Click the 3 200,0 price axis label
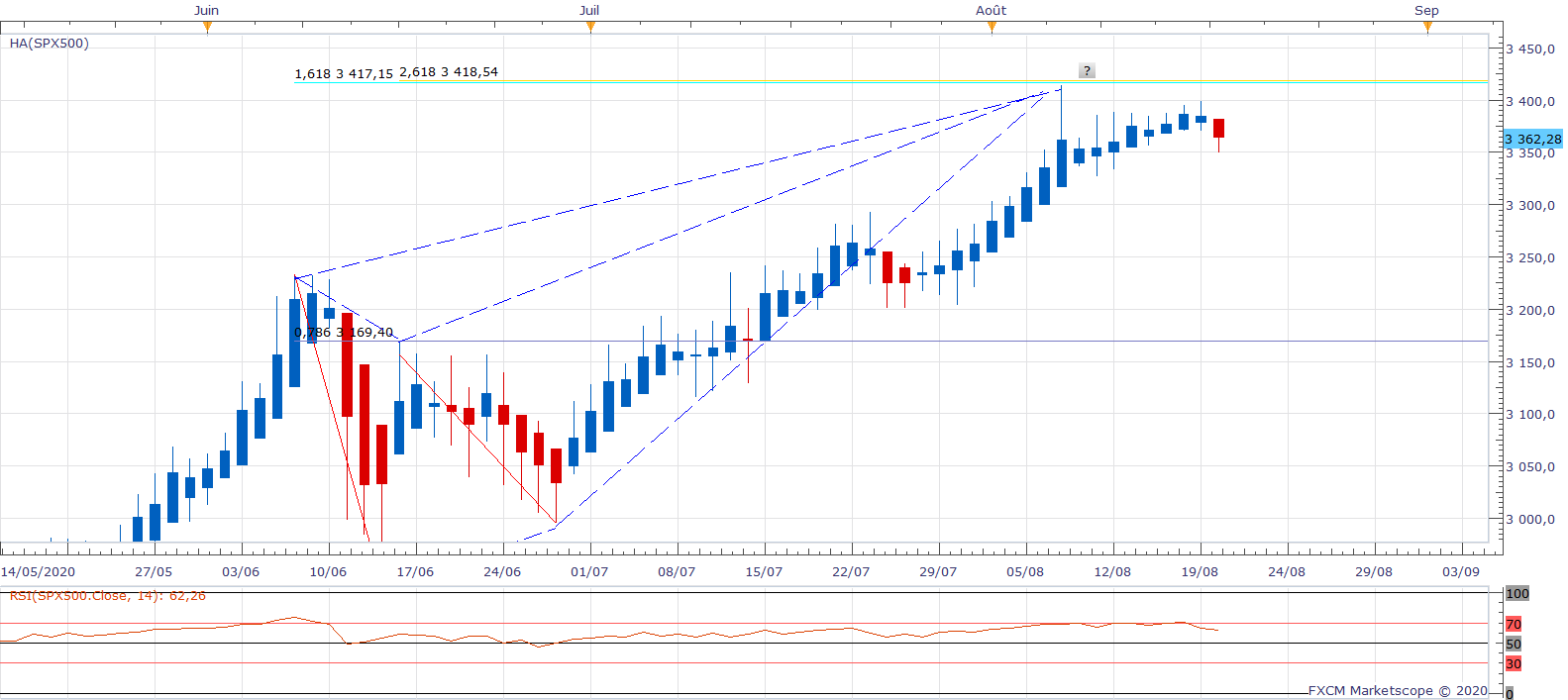Screen dimensions: 1568x700 pos(1530,310)
